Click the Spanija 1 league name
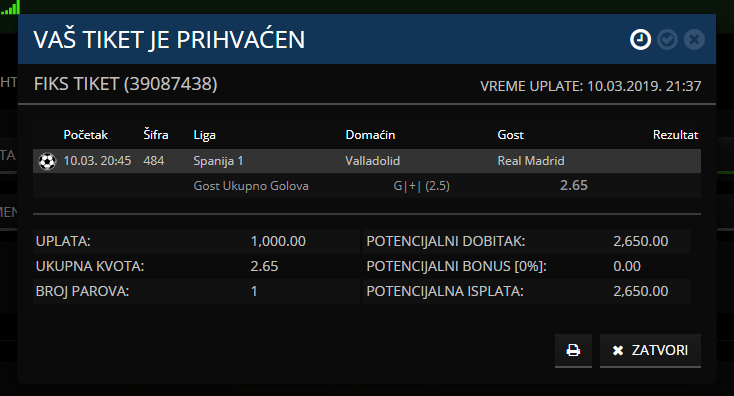The height and width of the screenshot is (396, 734). coord(218,161)
